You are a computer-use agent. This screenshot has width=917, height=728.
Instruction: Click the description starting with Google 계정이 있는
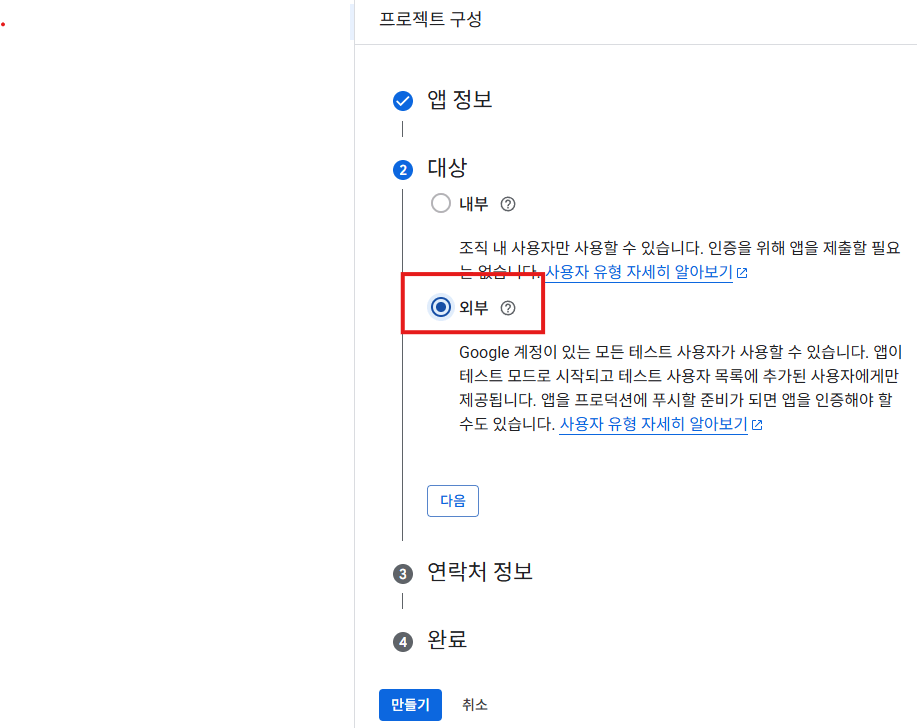pos(681,388)
